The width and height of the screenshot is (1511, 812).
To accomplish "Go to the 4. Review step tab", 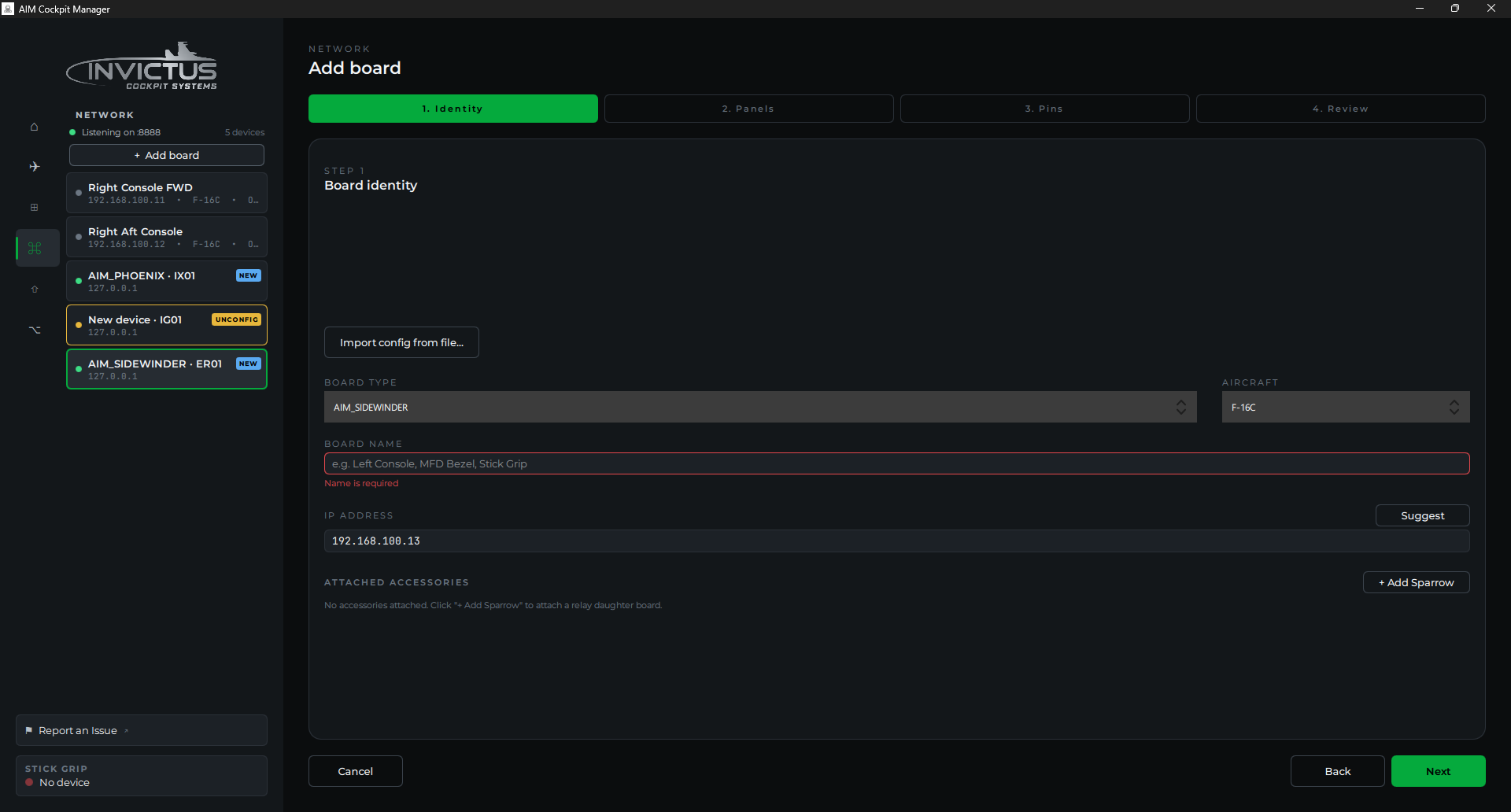I will coord(1340,109).
